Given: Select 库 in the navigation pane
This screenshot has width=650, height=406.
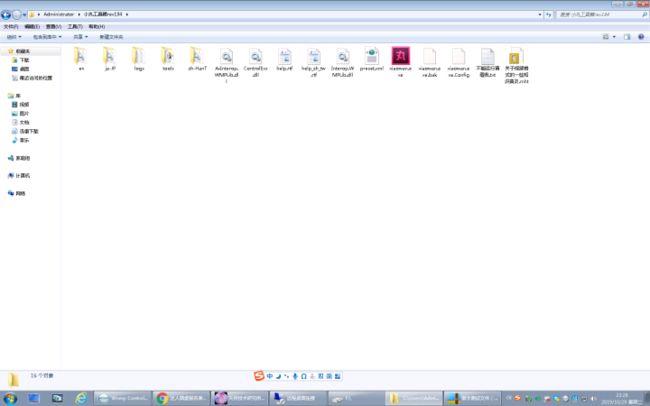Looking at the screenshot, I should point(18,96).
